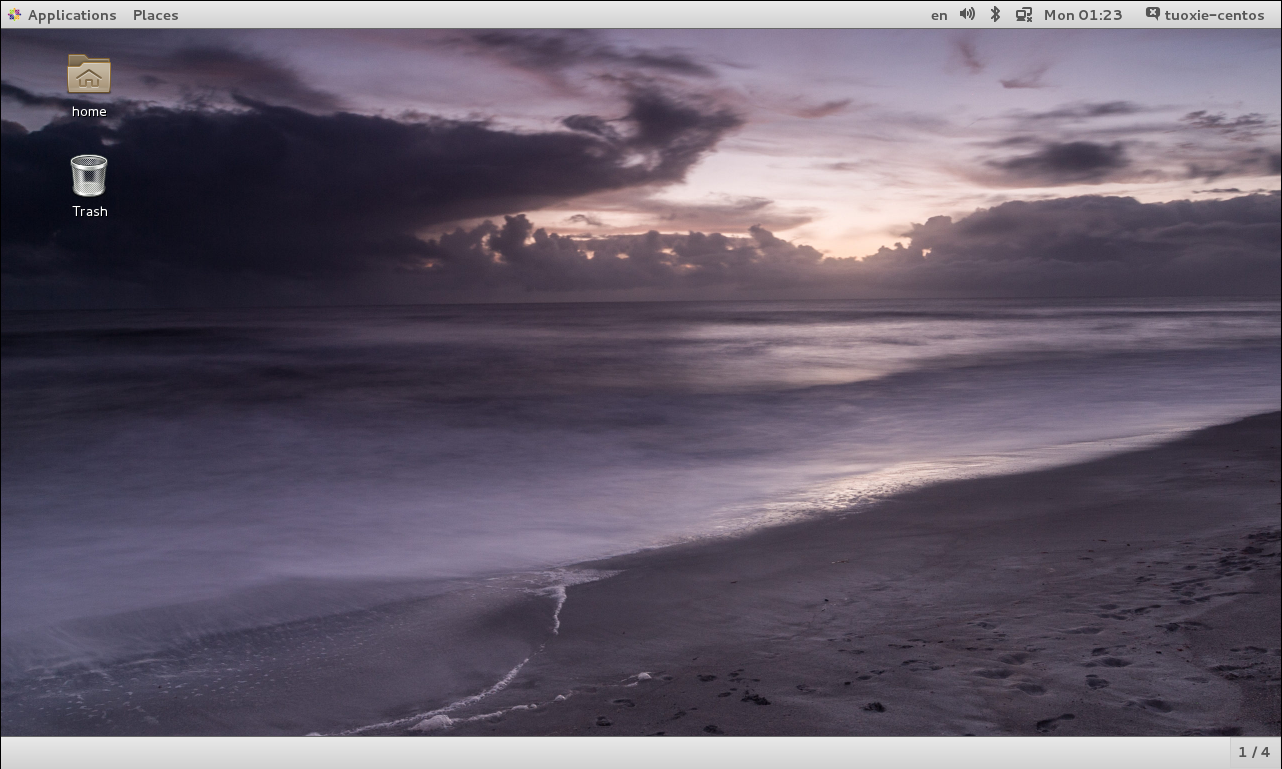Open the Mon 01:23 clock calendar
Viewport: 1282px width, 769px height.
[1083, 15]
